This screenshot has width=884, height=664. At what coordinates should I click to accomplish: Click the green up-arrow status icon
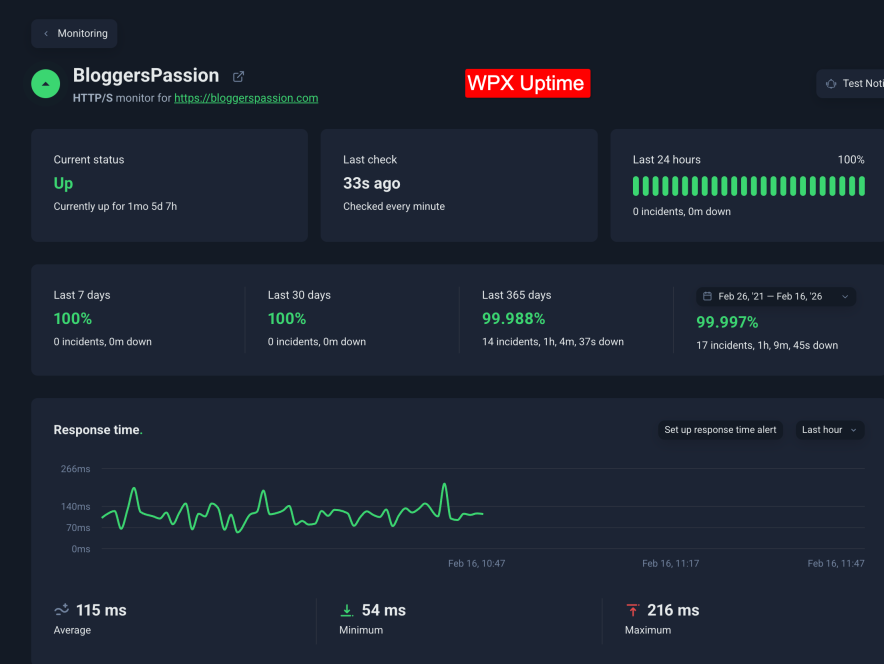click(46, 84)
